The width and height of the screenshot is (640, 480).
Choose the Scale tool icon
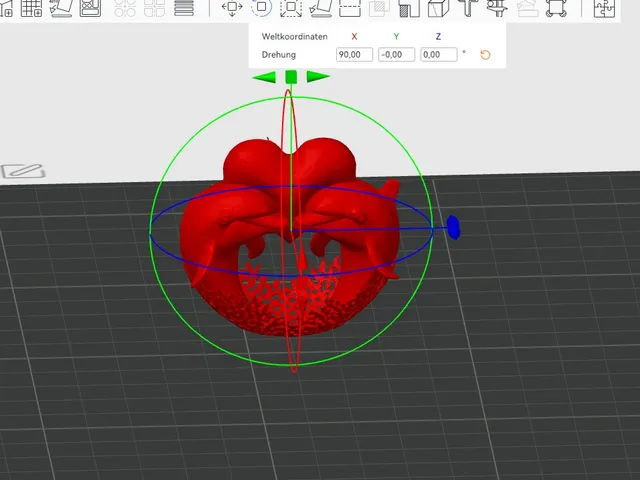point(291,8)
